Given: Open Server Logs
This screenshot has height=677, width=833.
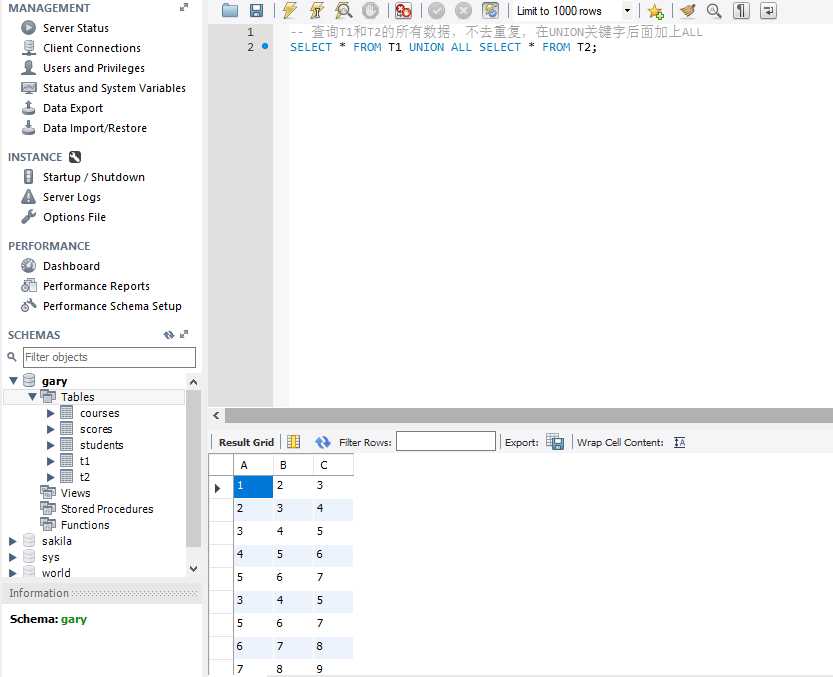Looking at the screenshot, I should tap(72, 197).
